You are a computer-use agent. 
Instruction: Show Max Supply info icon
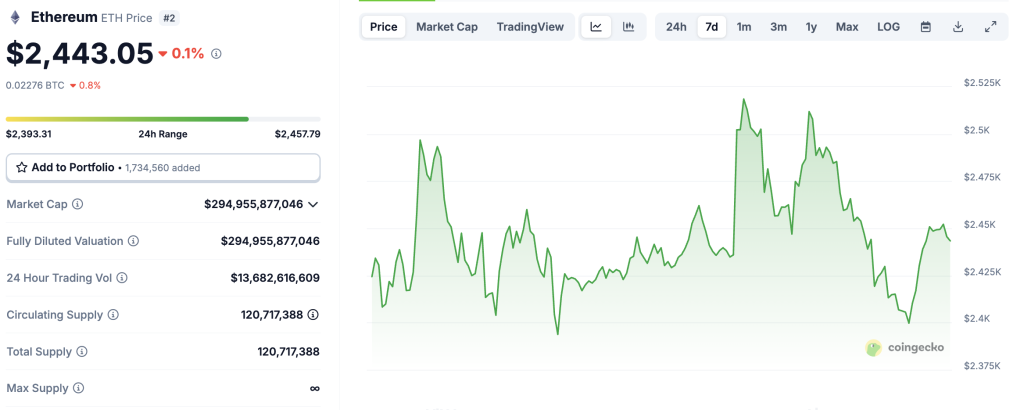pos(78,388)
